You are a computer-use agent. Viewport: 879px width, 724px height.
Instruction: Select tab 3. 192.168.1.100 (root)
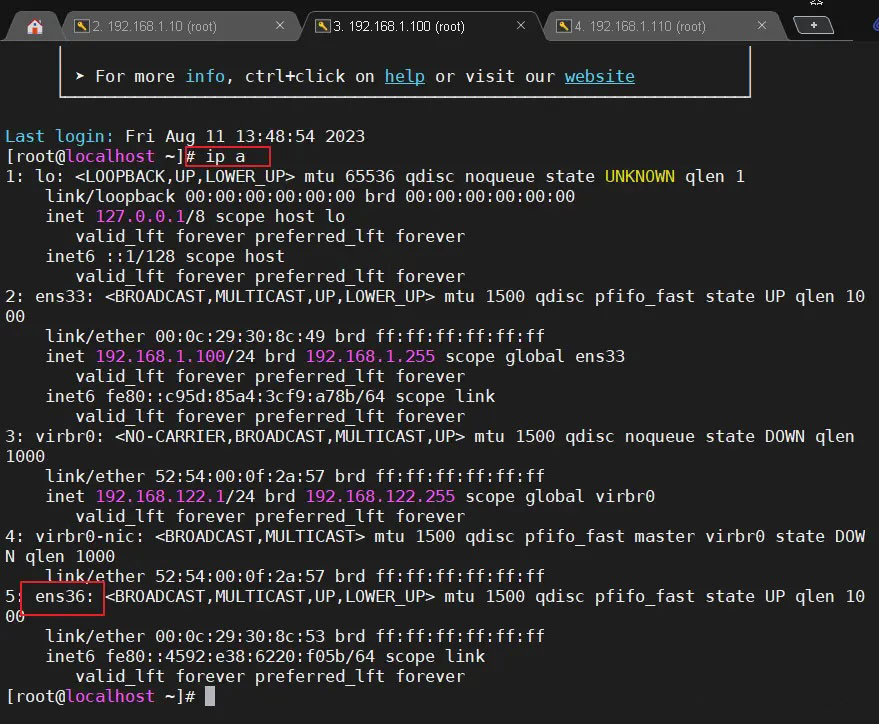pos(398,26)
